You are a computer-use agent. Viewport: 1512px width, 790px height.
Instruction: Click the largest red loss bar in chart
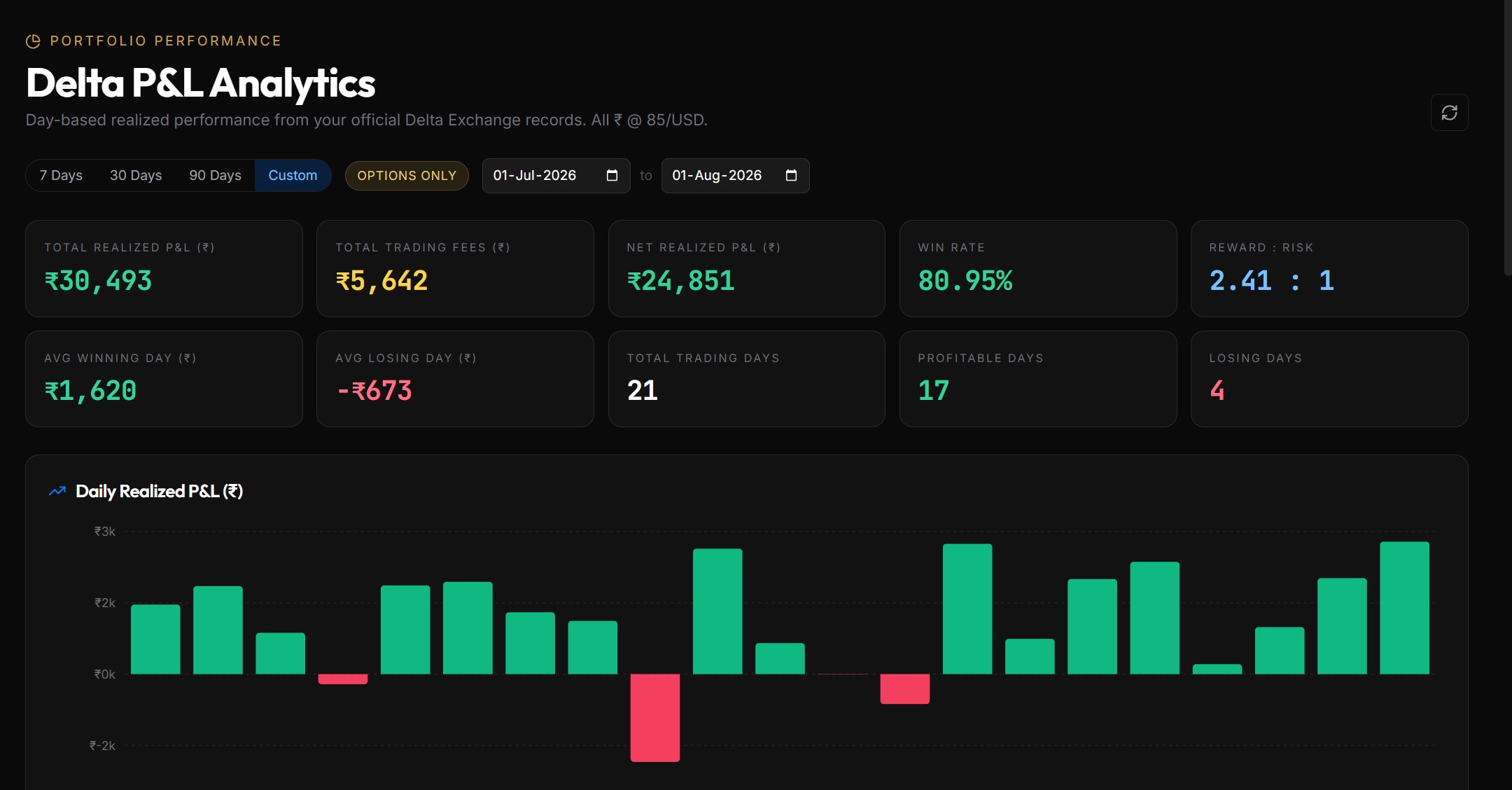coord(654,717)
